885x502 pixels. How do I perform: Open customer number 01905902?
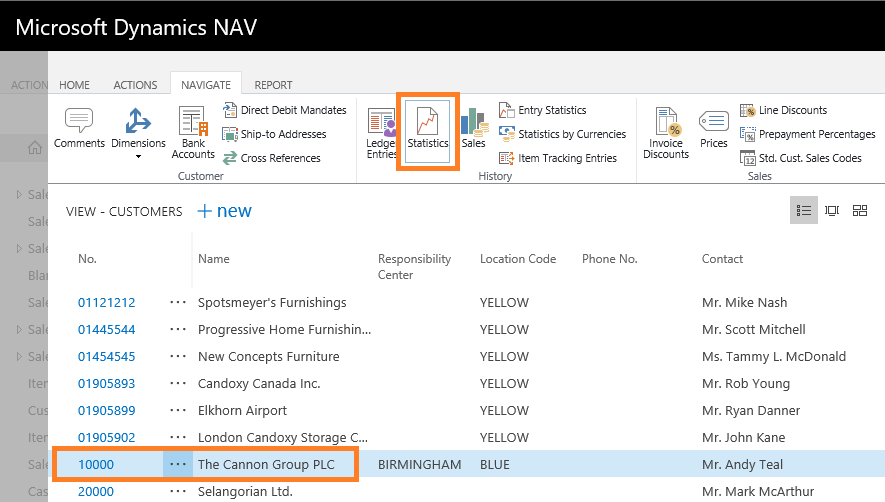click(x=107, y=438)
